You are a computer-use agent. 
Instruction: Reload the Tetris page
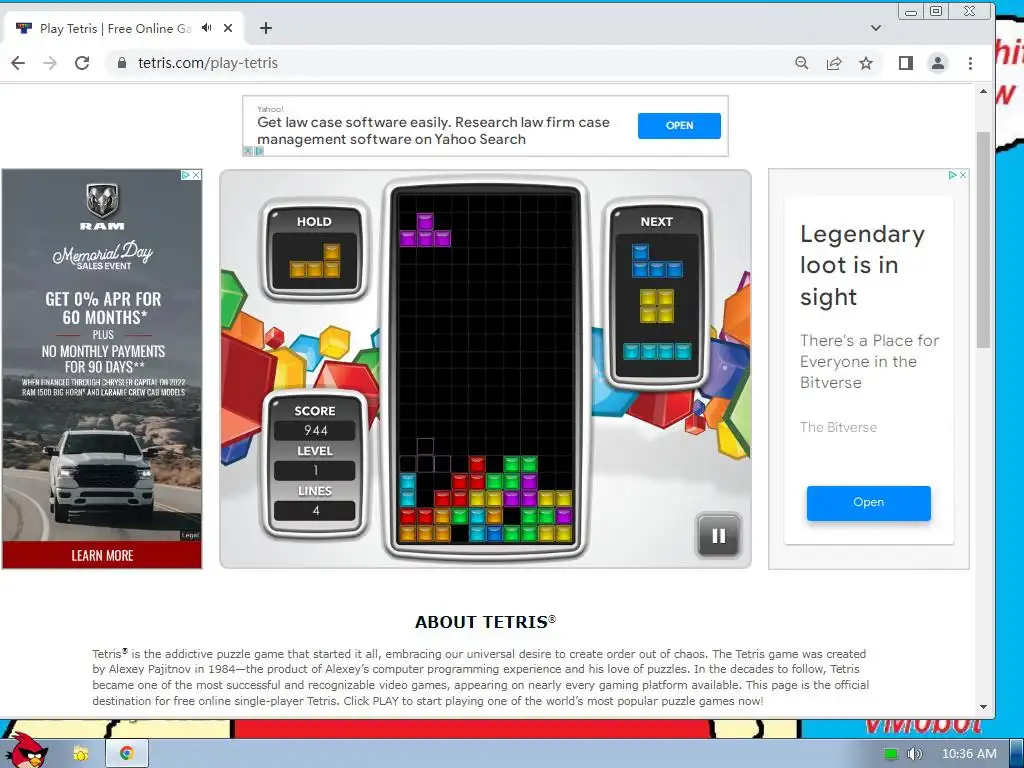pos(82,63)
